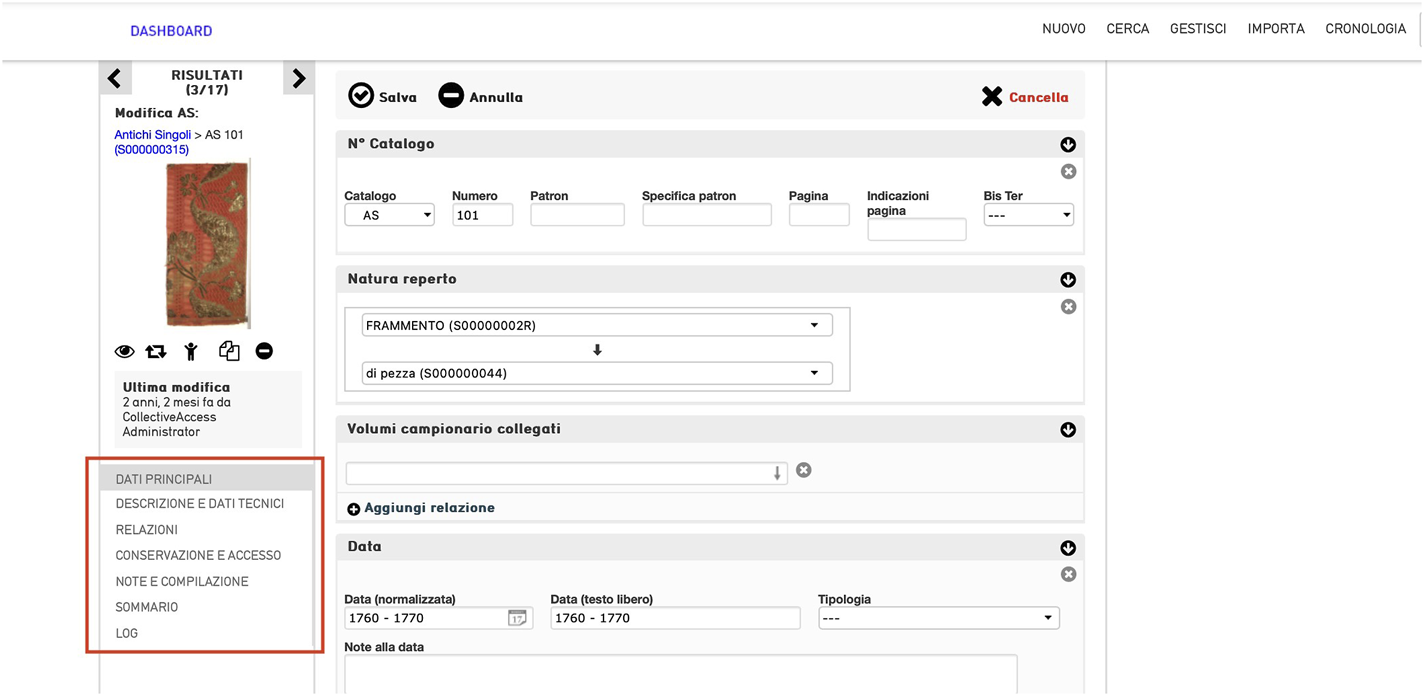
Task: Toggle watch item eye icon
Action: [x=124, y=352]
